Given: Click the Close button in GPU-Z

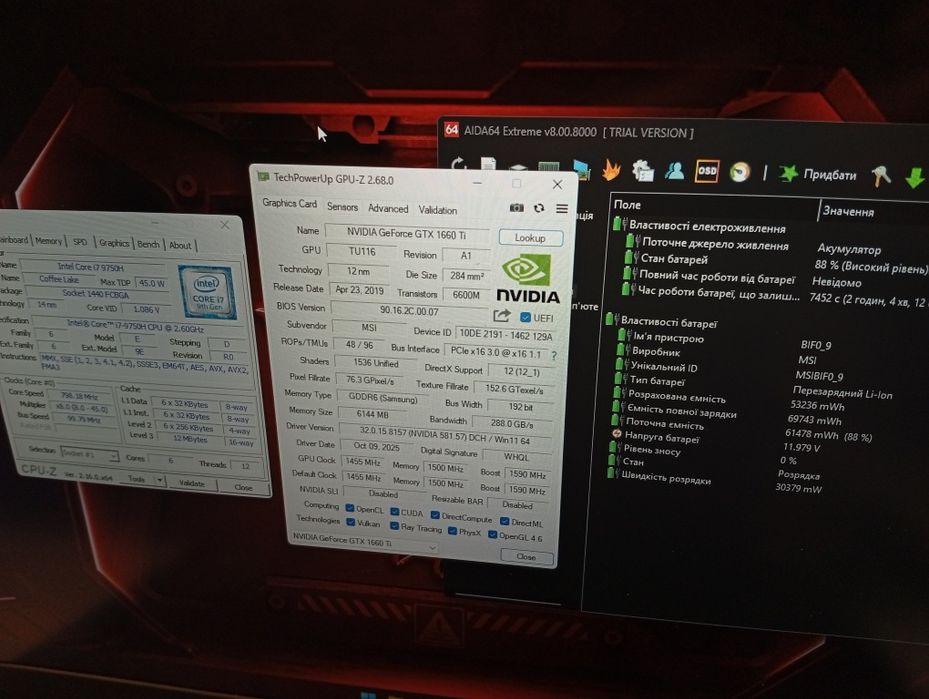Looking at the screenshot, I should (526, 557).
